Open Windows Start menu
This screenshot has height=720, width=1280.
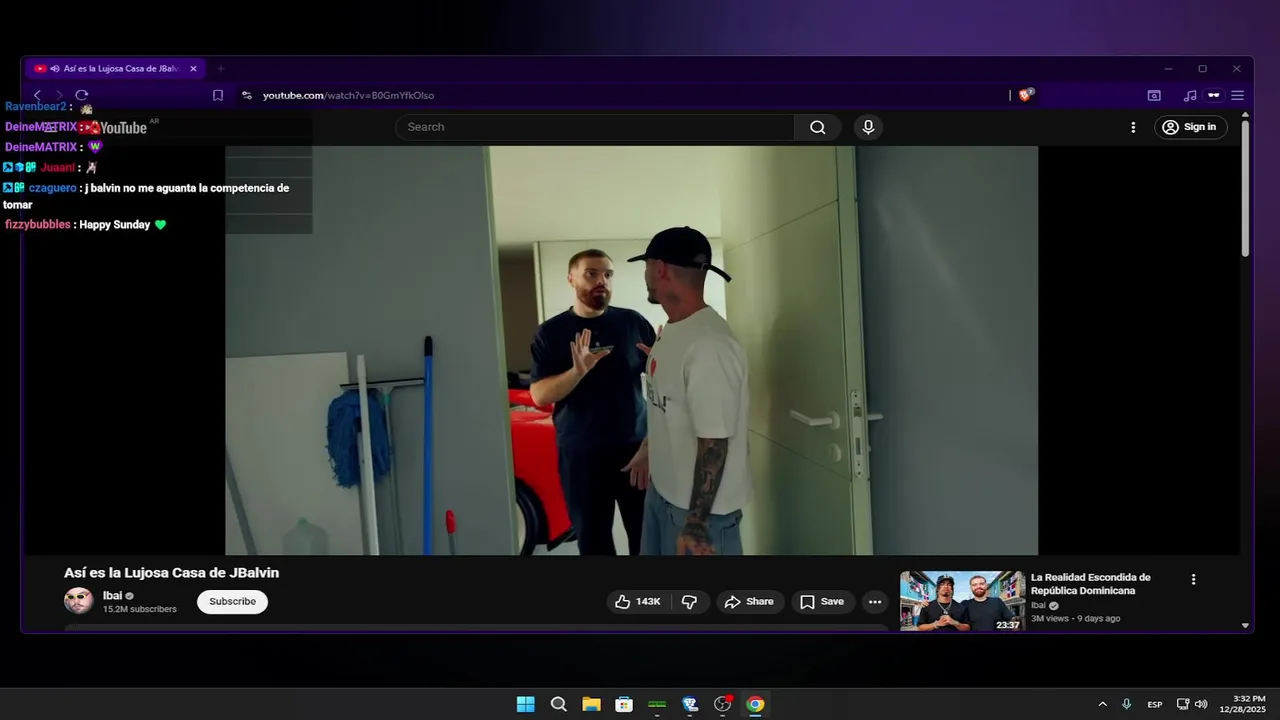525,704
